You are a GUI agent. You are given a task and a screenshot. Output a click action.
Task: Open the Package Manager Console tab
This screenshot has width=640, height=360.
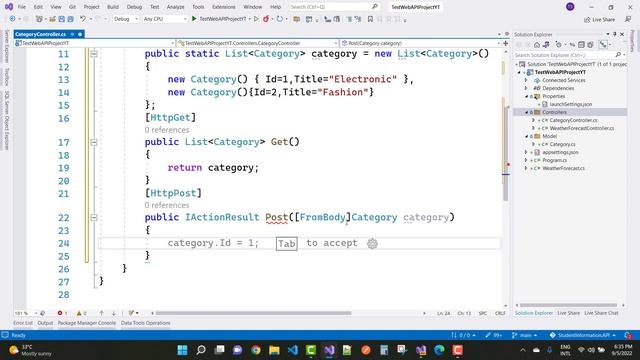(87, 323)
